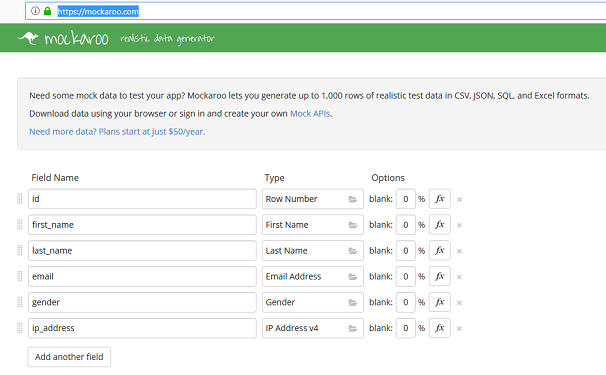The image size is (606, 375).
Task: Open formula editor for email field
Action: pyautogui.click(x=439, y=276)
